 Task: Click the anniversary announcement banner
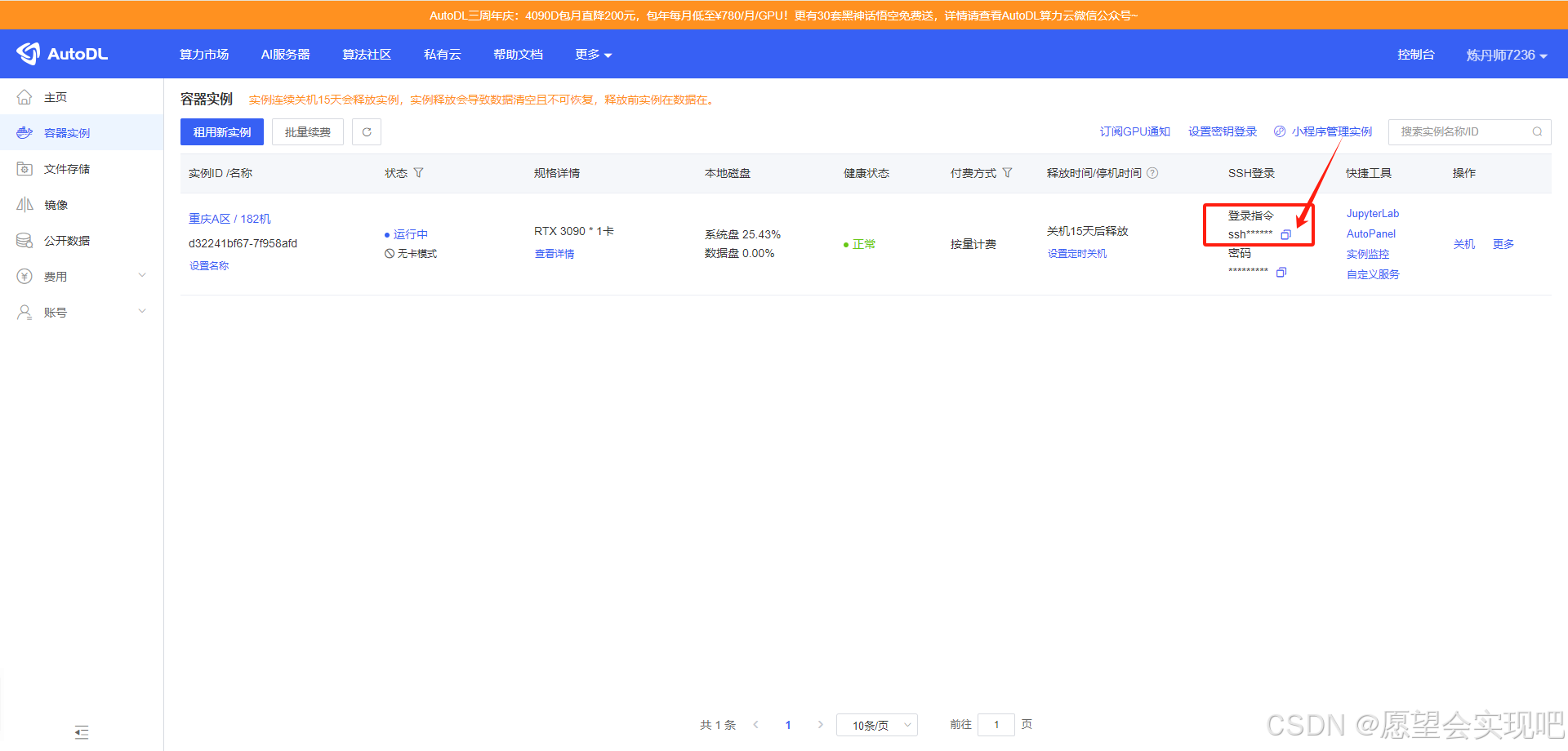point(784,16)
